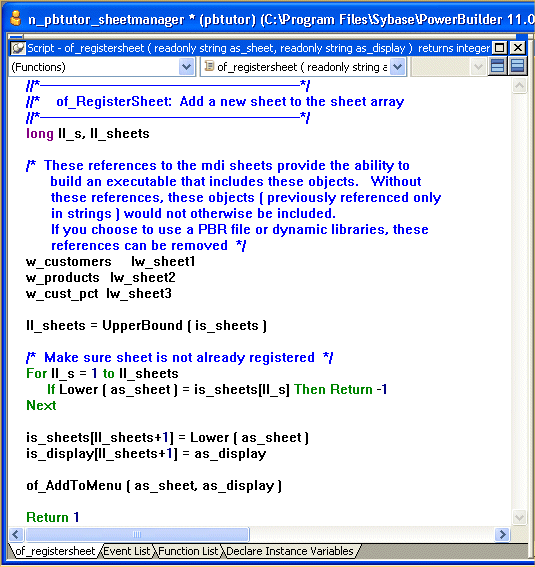Open the Declare Instance Variables tab
This screenshot has height=567, width=535.
[290, 551]
